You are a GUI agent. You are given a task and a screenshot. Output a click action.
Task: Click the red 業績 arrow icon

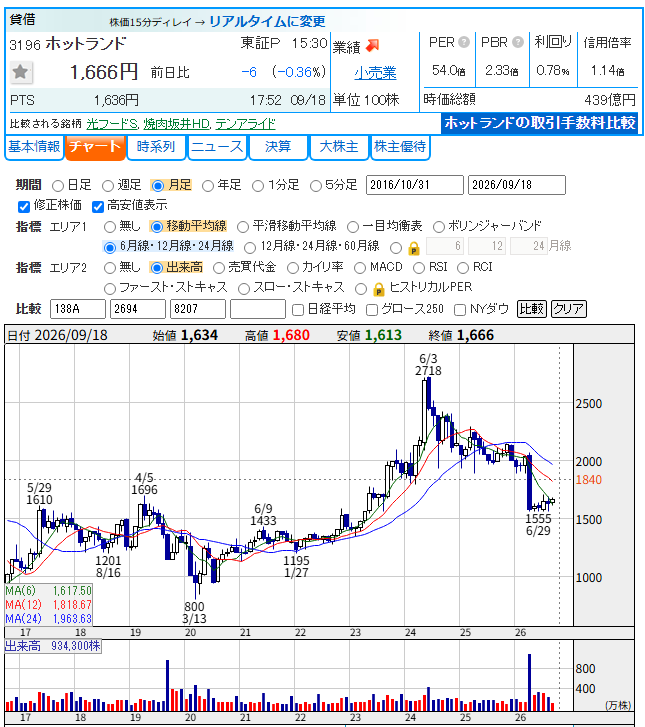coord(372,45)
